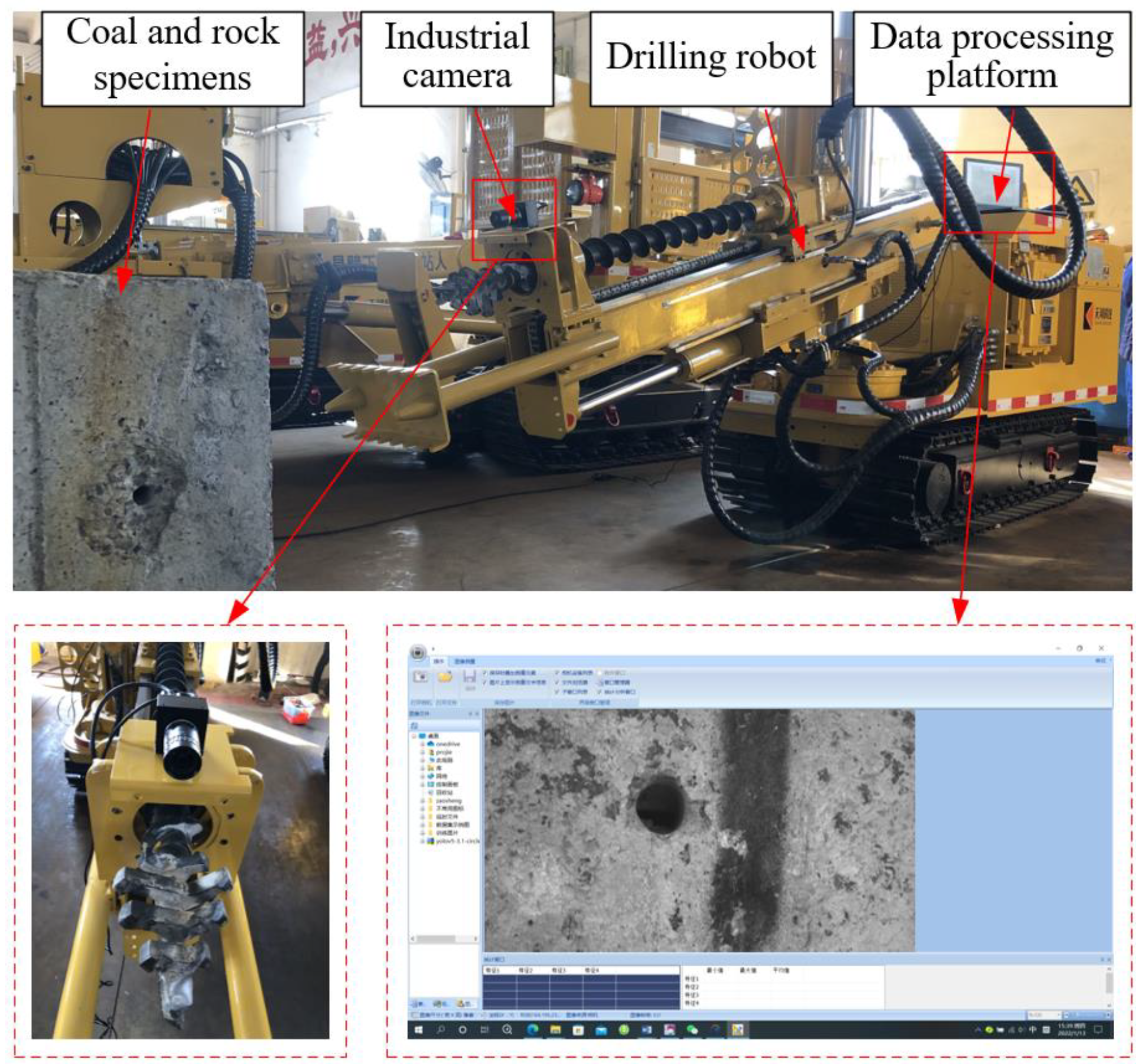
Task: Toggle top checkbox in window-management ribbon group
Action: [x=557, y=672]
